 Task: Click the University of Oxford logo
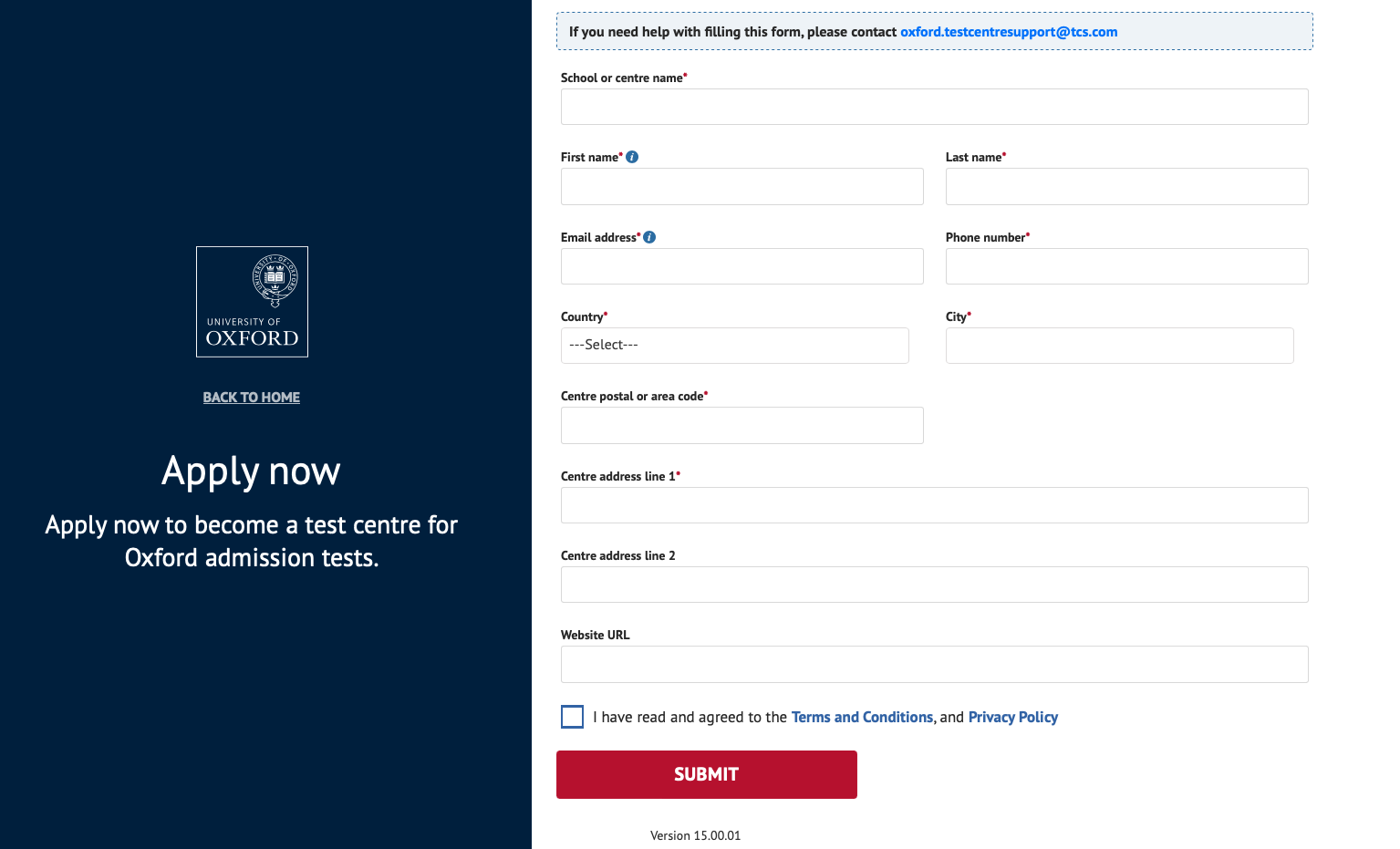tap(252, 302)
